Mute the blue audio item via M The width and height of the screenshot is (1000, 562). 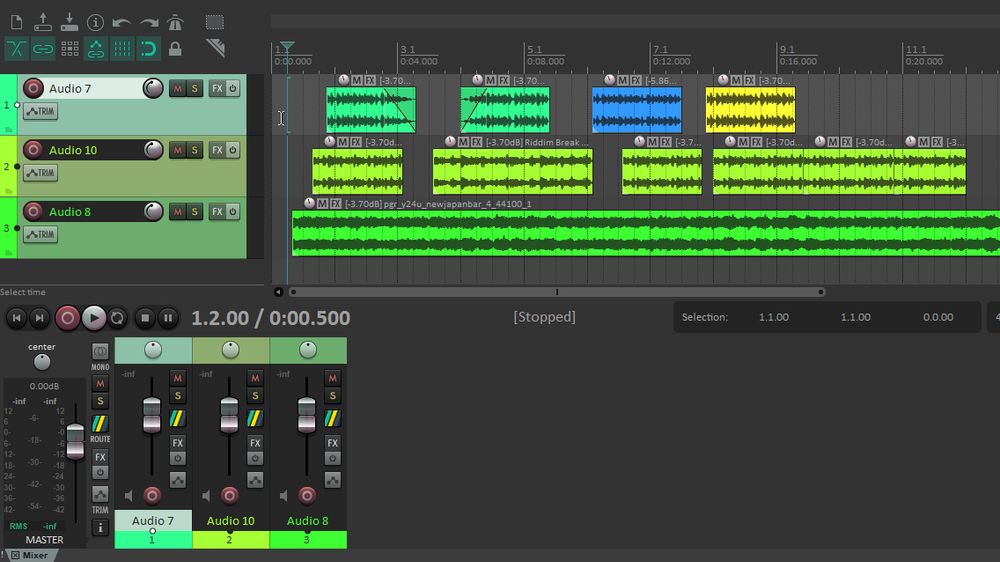[x=622, y=80]
